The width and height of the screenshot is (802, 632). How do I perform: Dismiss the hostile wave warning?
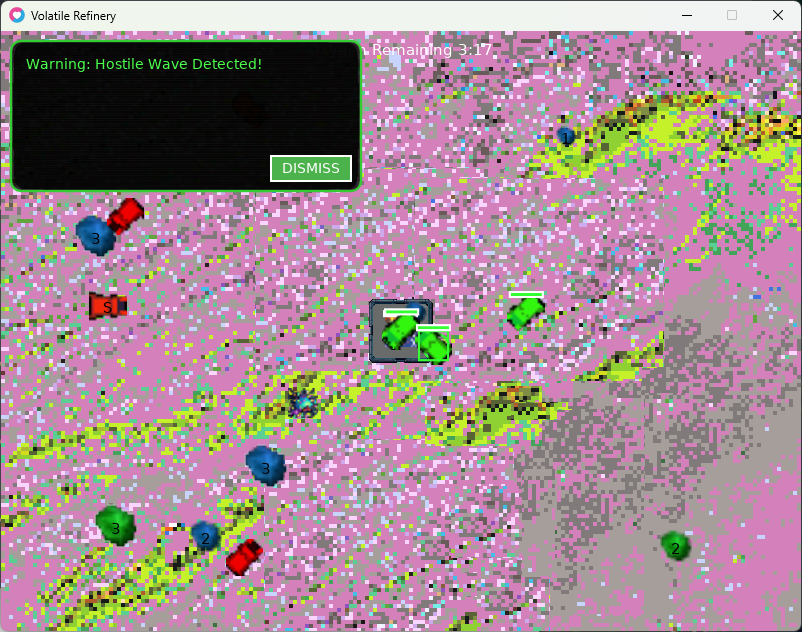(x=310, y=168)
